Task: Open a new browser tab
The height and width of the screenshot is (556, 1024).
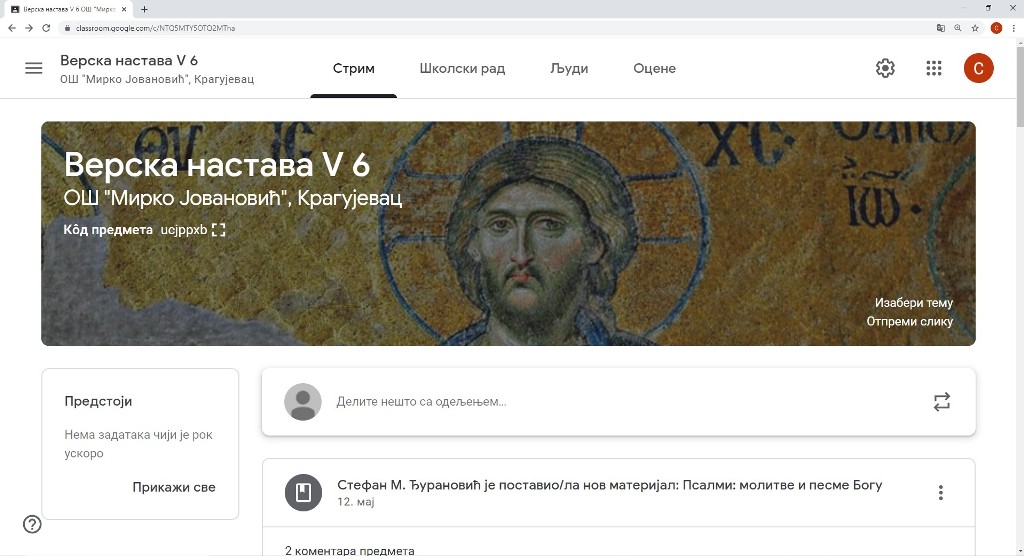Action: click(144, 9)
